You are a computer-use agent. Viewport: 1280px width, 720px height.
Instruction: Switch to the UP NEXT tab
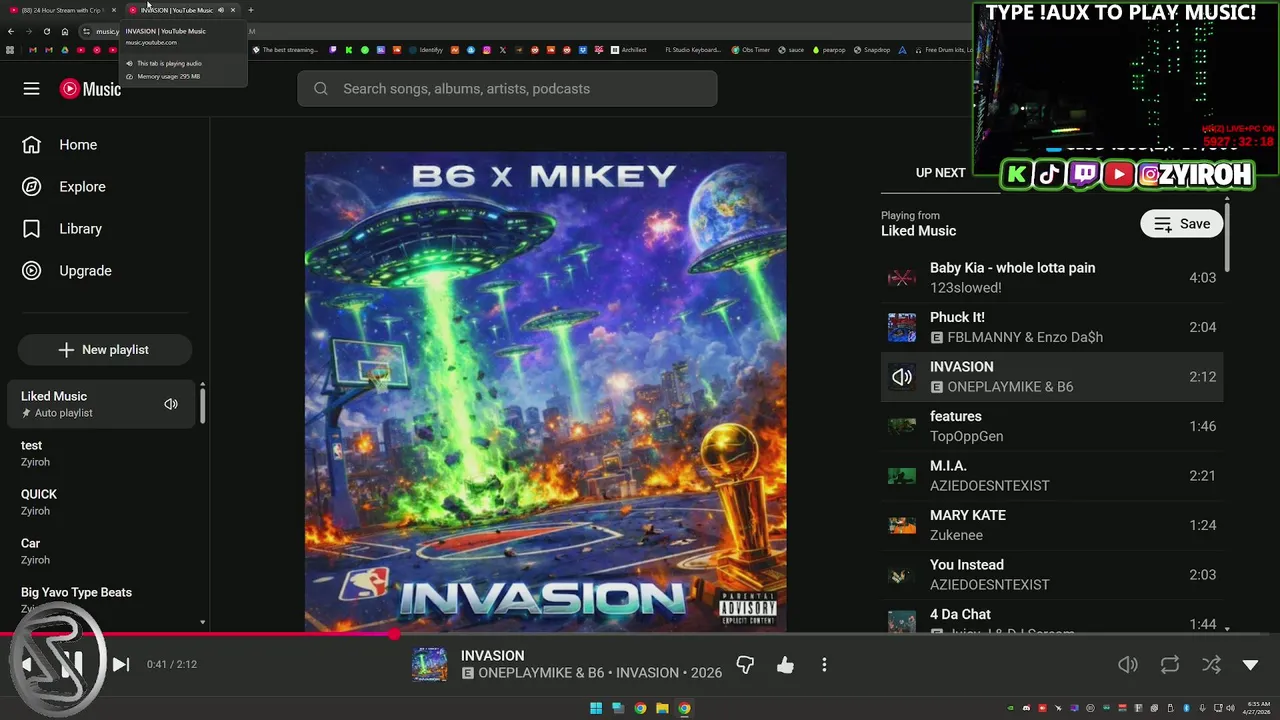click(940, 173)
